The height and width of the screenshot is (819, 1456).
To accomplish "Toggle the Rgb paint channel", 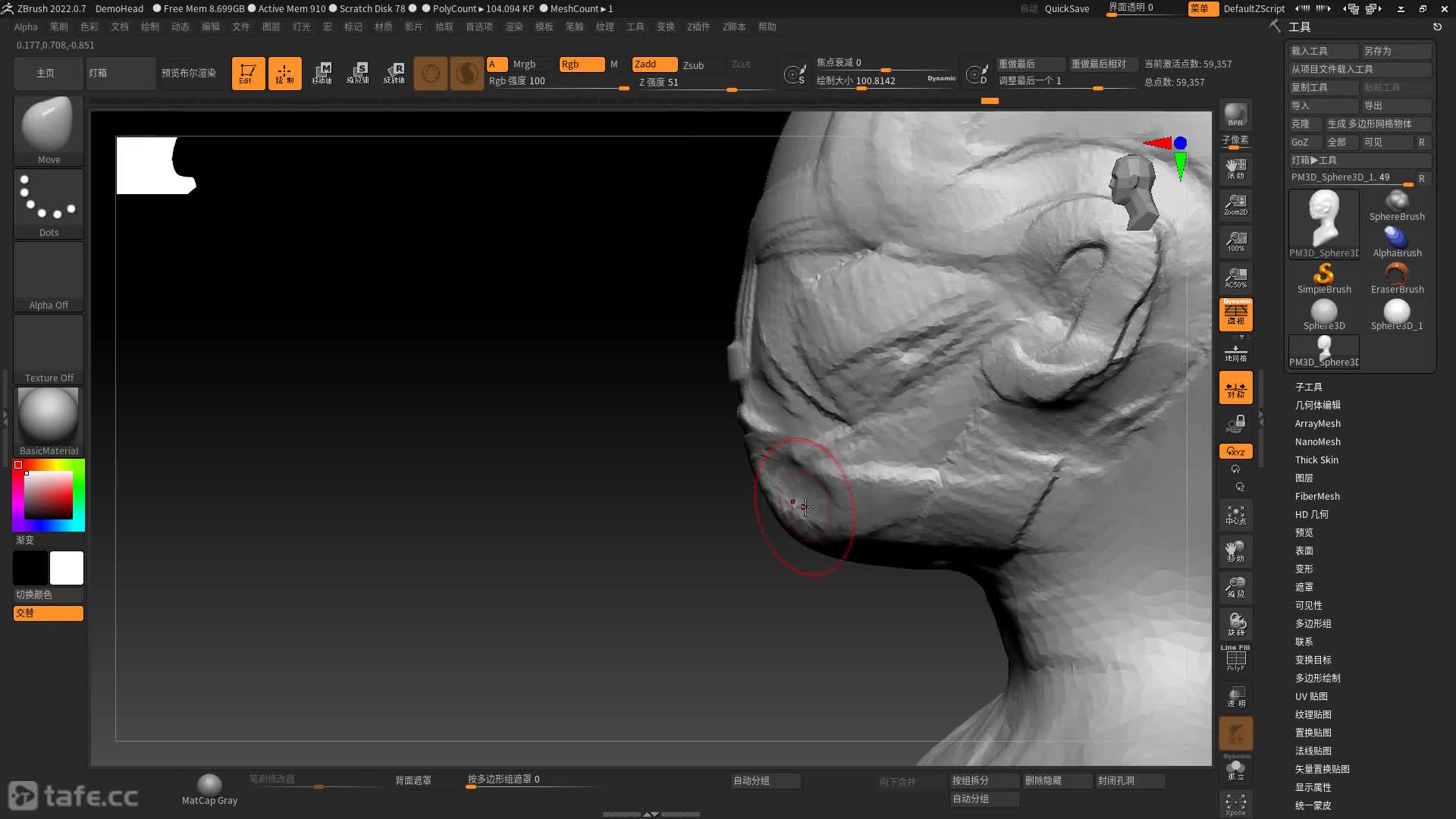I will [582, 64].
